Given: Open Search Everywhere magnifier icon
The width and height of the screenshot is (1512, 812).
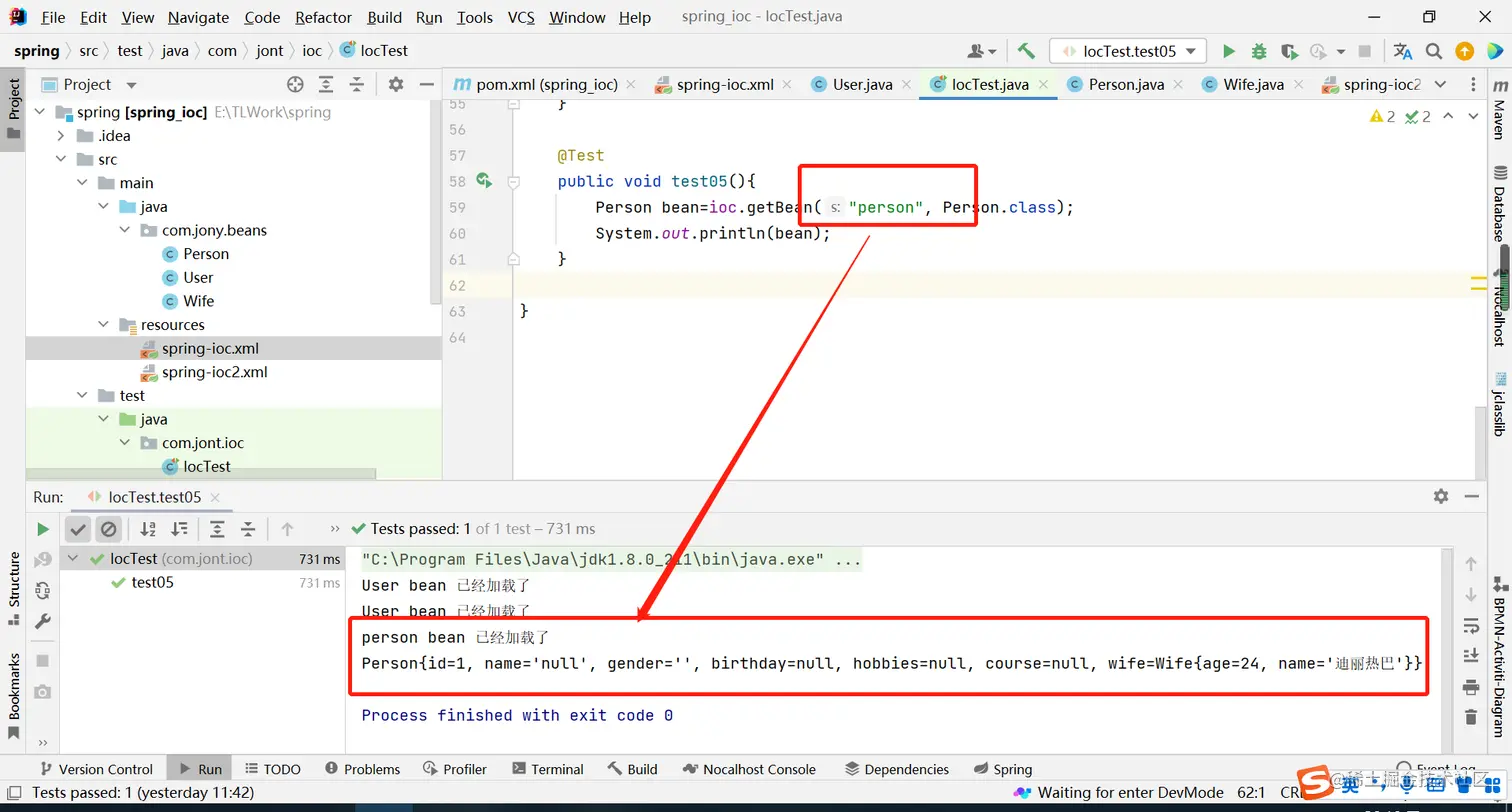Looking at the screenshot, I should [1434, 51].
